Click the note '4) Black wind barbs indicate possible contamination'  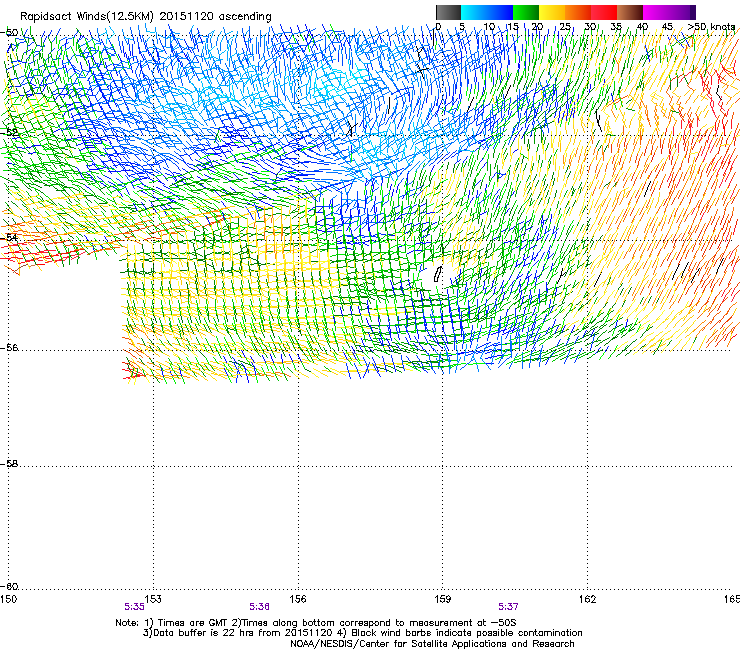click(460, 633)
